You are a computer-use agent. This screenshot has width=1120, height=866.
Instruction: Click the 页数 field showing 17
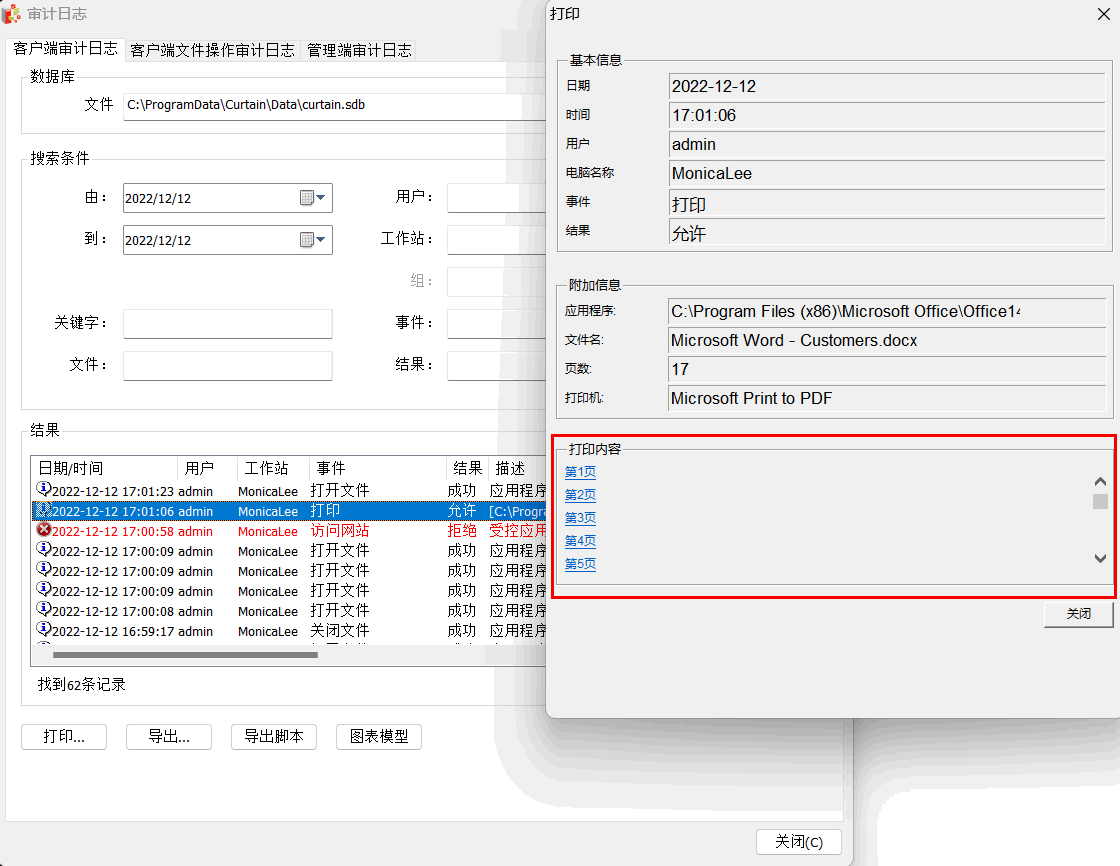(886, 369)
